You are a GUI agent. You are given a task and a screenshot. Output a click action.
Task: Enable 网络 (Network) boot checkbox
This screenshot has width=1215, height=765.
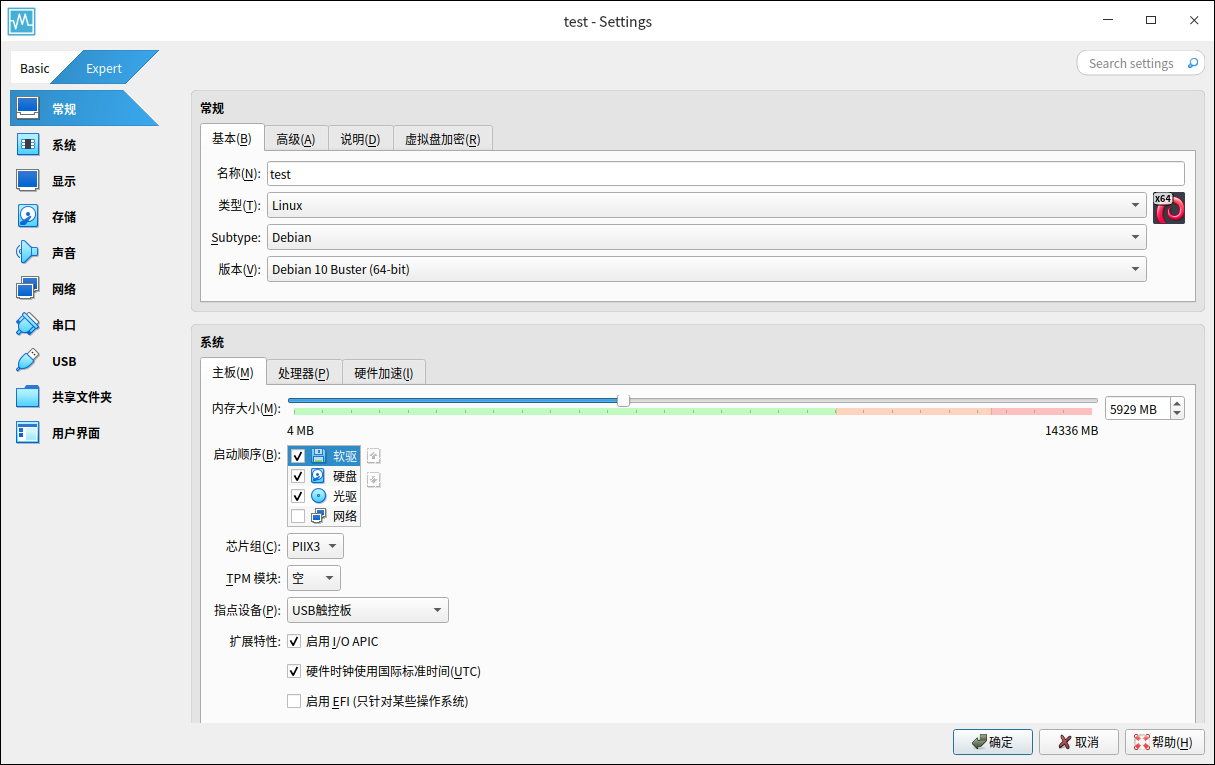click(x=298, y=516)
